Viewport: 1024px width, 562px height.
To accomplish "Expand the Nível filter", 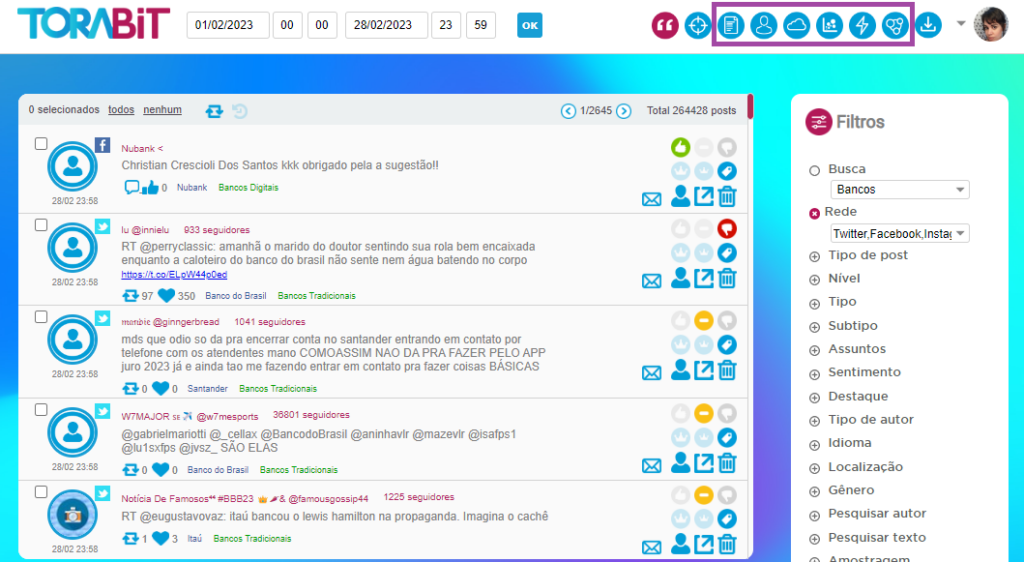I will 814,280.
